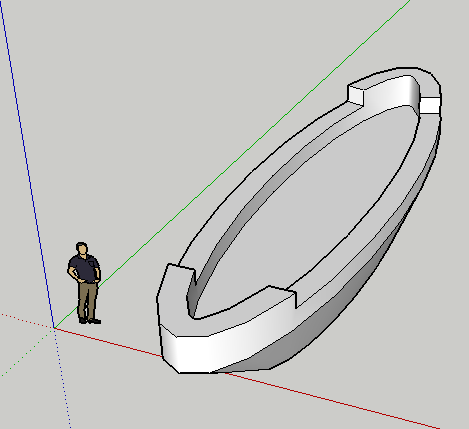The height and width of the screenshot is (429, 469).
Task: Click the figure's head
Action: [82, 249]
